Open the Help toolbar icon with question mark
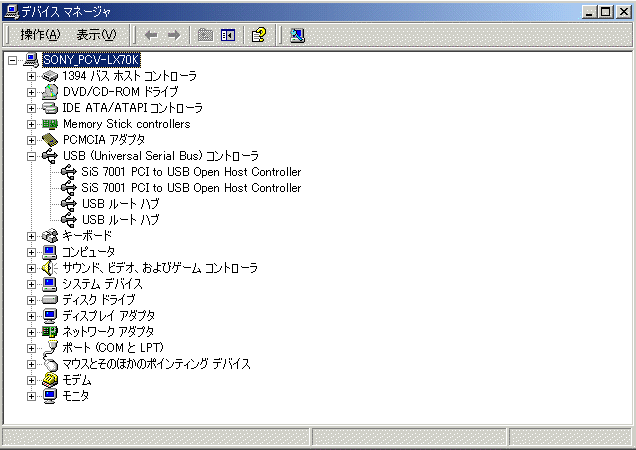Screen dimensions: 636x450 (x=259, y=35)
